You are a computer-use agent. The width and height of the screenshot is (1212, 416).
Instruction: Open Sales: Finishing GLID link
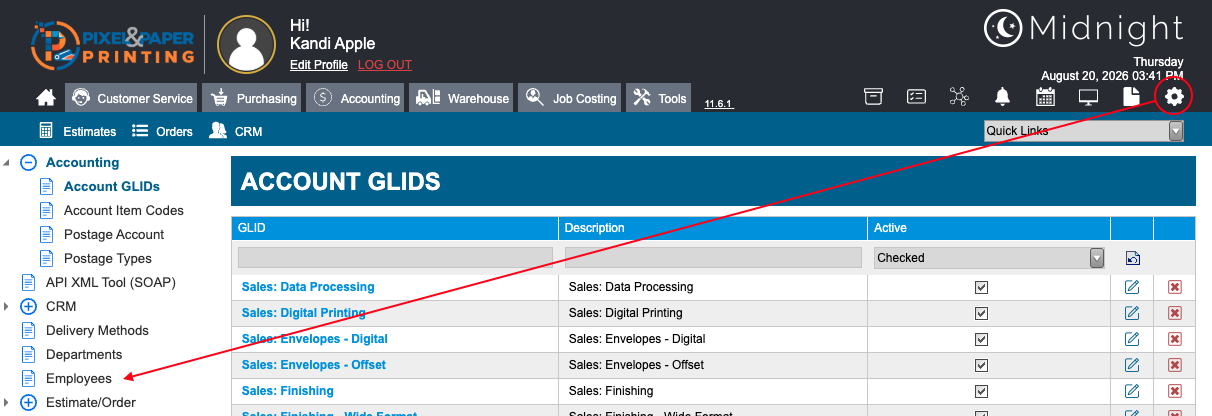coord(288,391)
